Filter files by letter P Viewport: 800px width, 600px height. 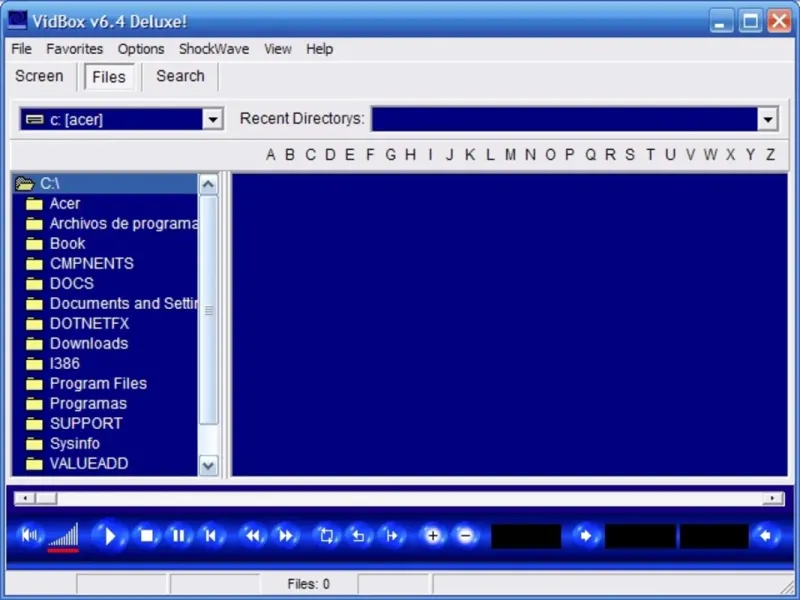click(x=570, y=155)
